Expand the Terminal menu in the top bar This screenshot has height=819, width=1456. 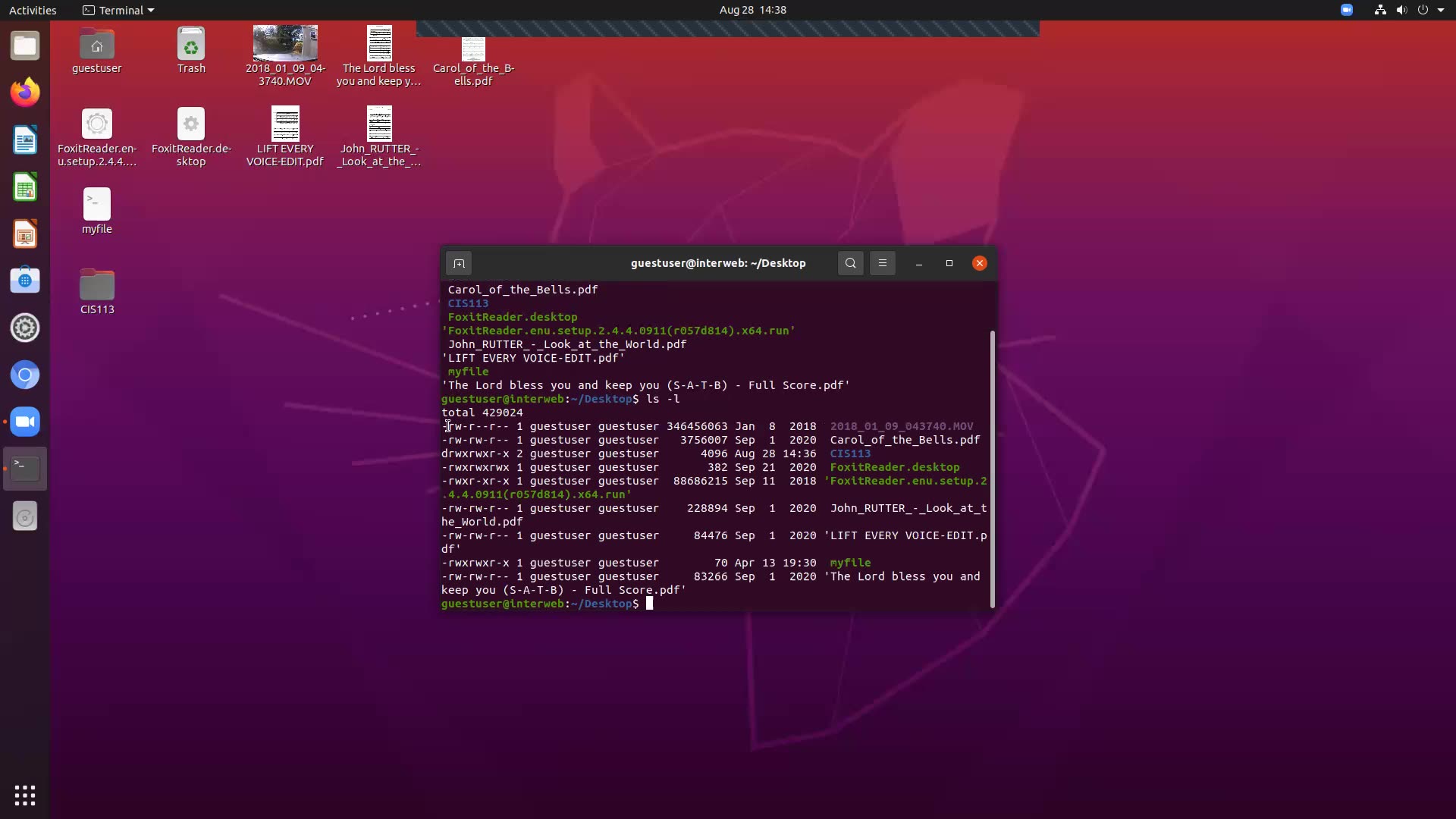click(118, 10)
